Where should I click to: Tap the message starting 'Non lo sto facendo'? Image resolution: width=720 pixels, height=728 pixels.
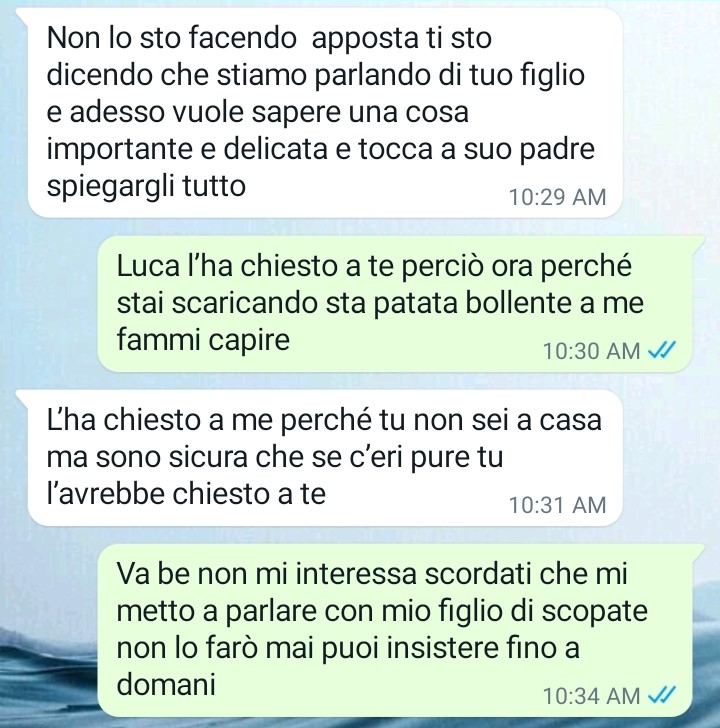[x=325, y=113]
